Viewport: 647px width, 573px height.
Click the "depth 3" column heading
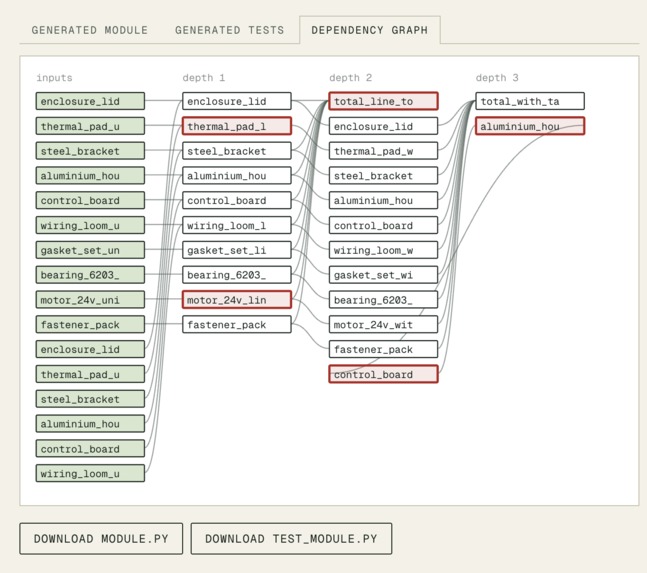(497, 78)
